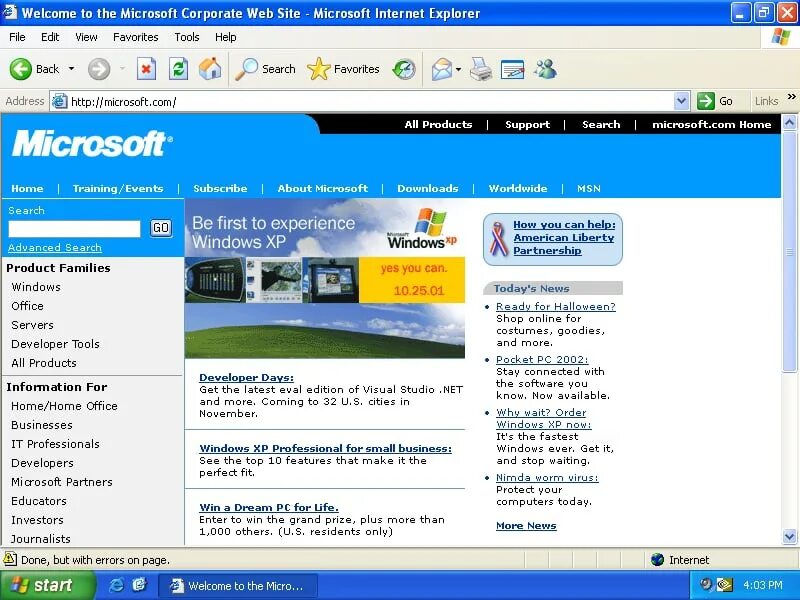Click the Stop loading icon
The image size is (800, 600).
[146, 69]
